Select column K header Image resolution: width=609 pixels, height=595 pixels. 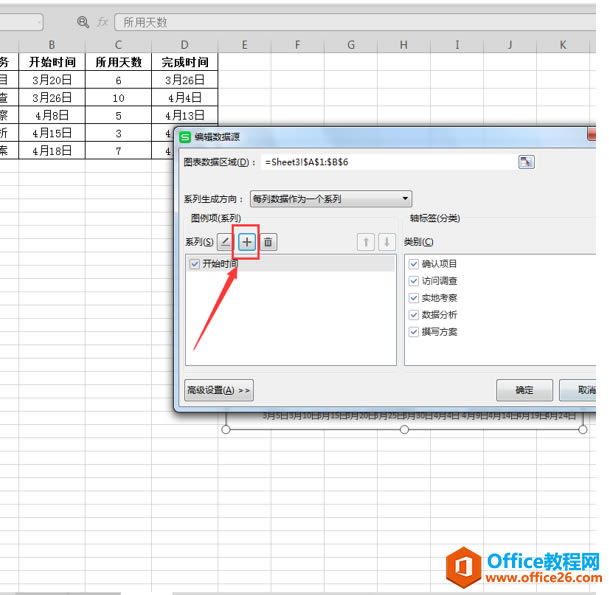[563, 45]
